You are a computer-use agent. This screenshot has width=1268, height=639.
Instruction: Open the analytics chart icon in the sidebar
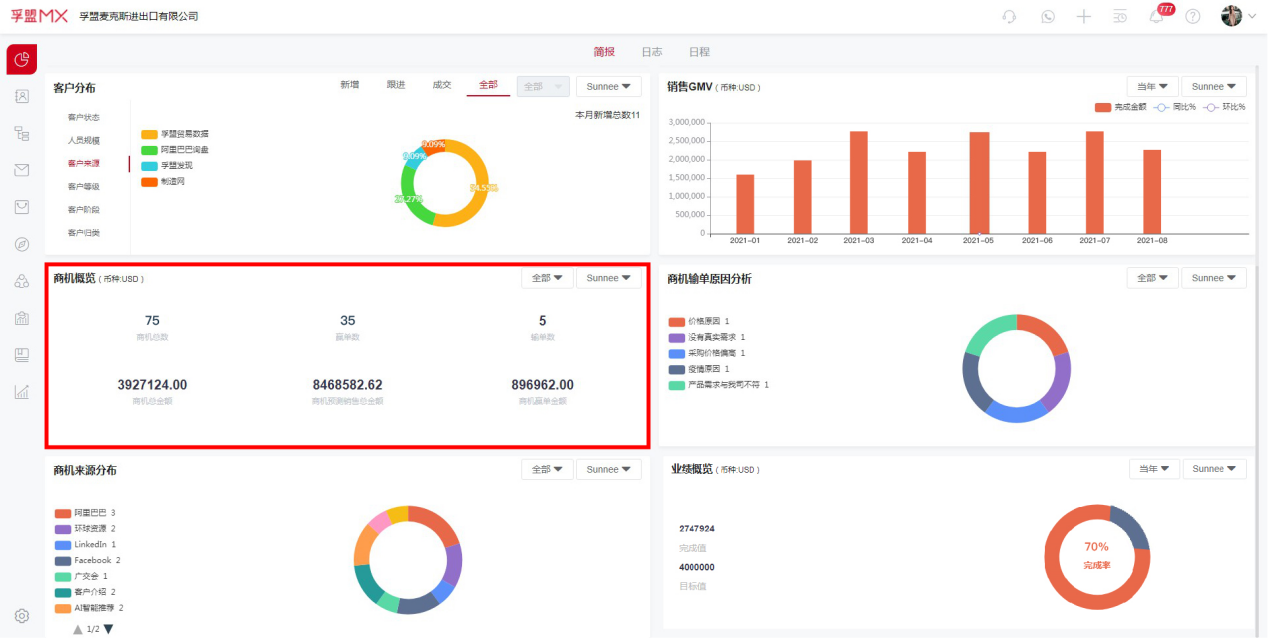click(21, 391)
